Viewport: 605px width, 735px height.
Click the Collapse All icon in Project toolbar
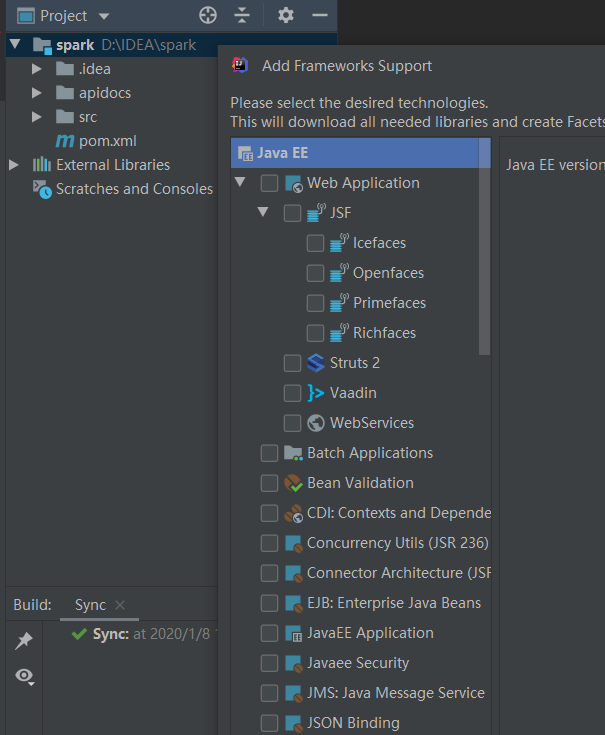(x=242, y=16)
